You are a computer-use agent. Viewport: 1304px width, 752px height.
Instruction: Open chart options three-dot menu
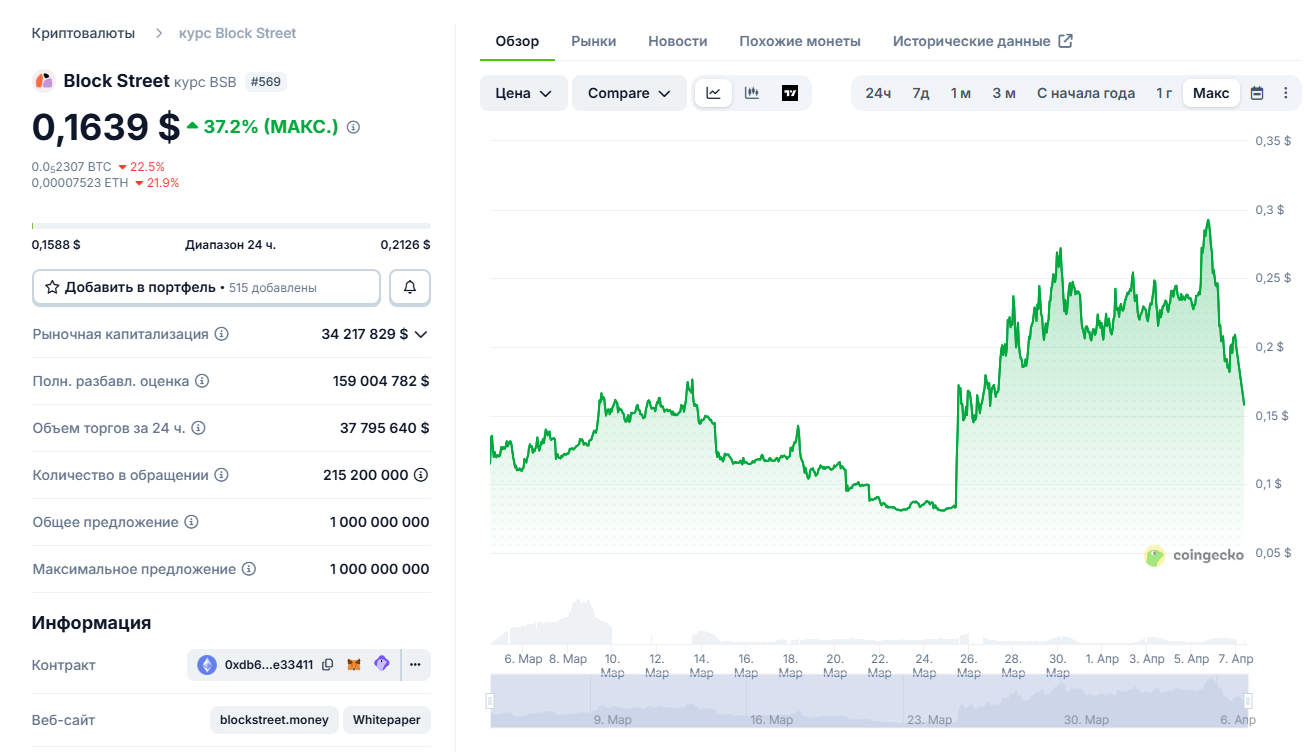(1285, 93)
